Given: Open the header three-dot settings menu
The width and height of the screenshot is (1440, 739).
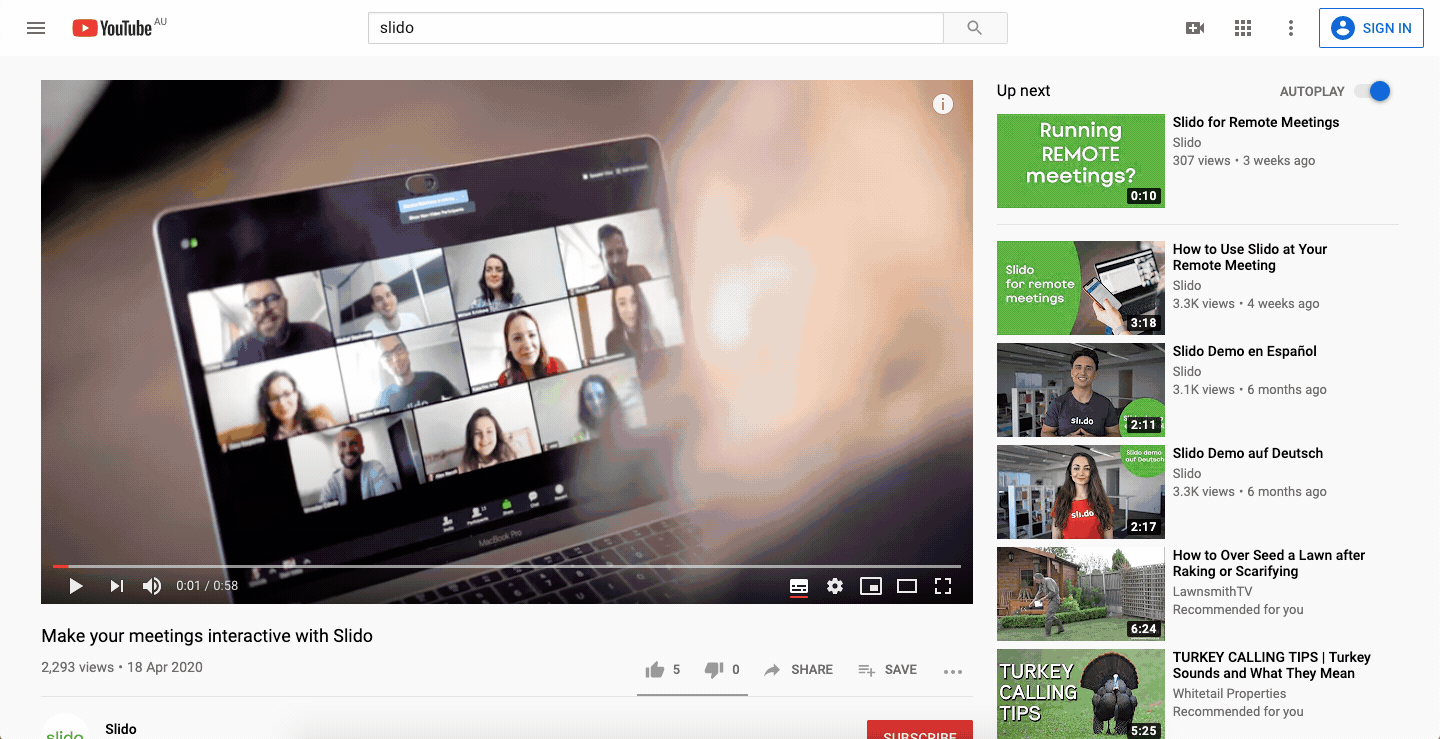Looking at the screenshot, I should tap(1291, 28).
